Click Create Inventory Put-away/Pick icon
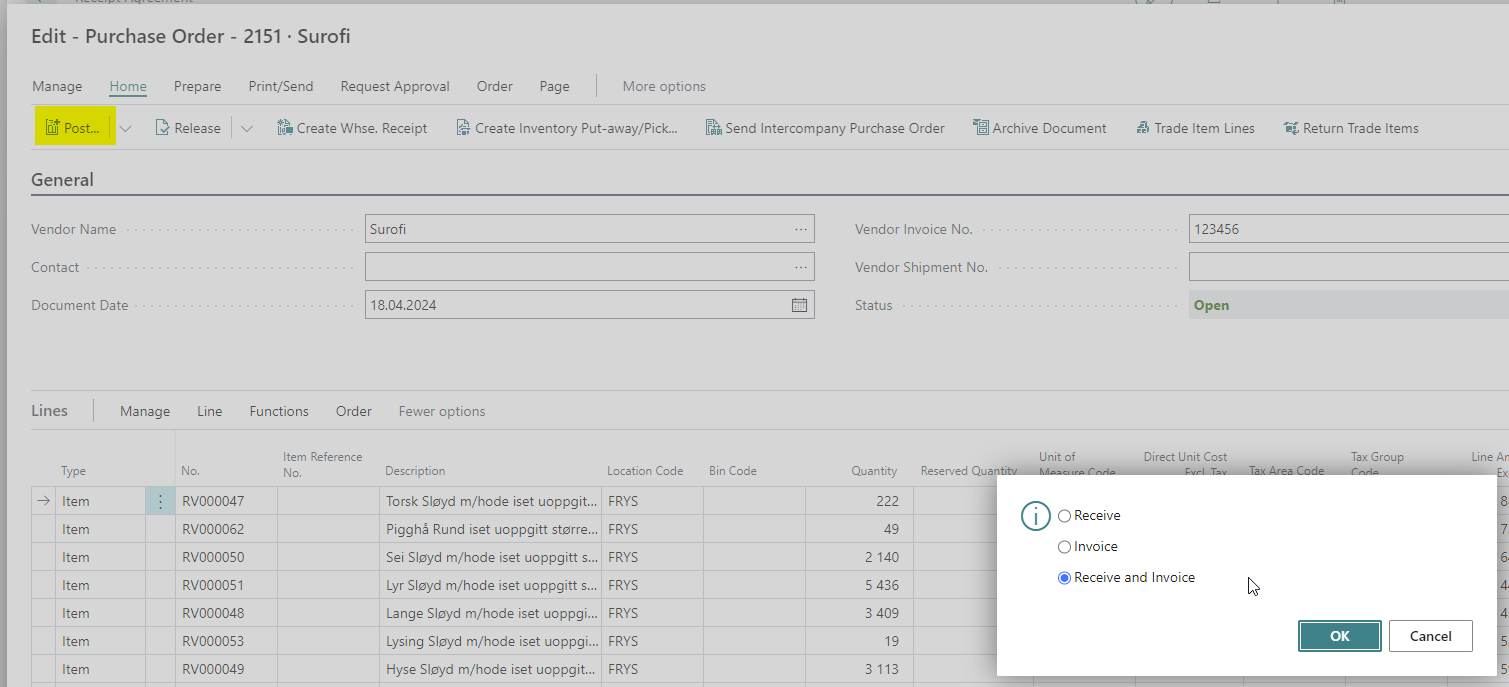1509x687 pixels. tap(463, 128)
